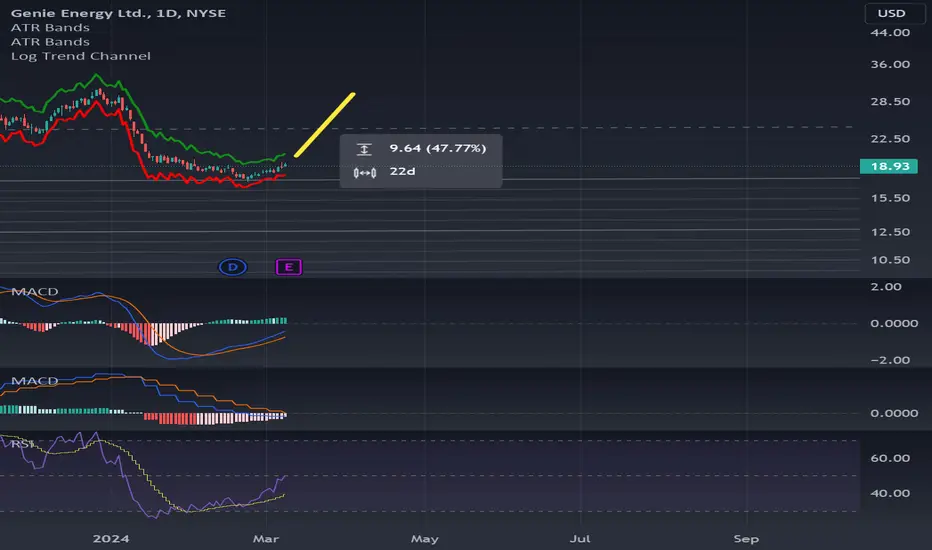The image size is (932, 550).
Task: Click the 40.00 value on RSI scale
Action: [x=890, y=494]
